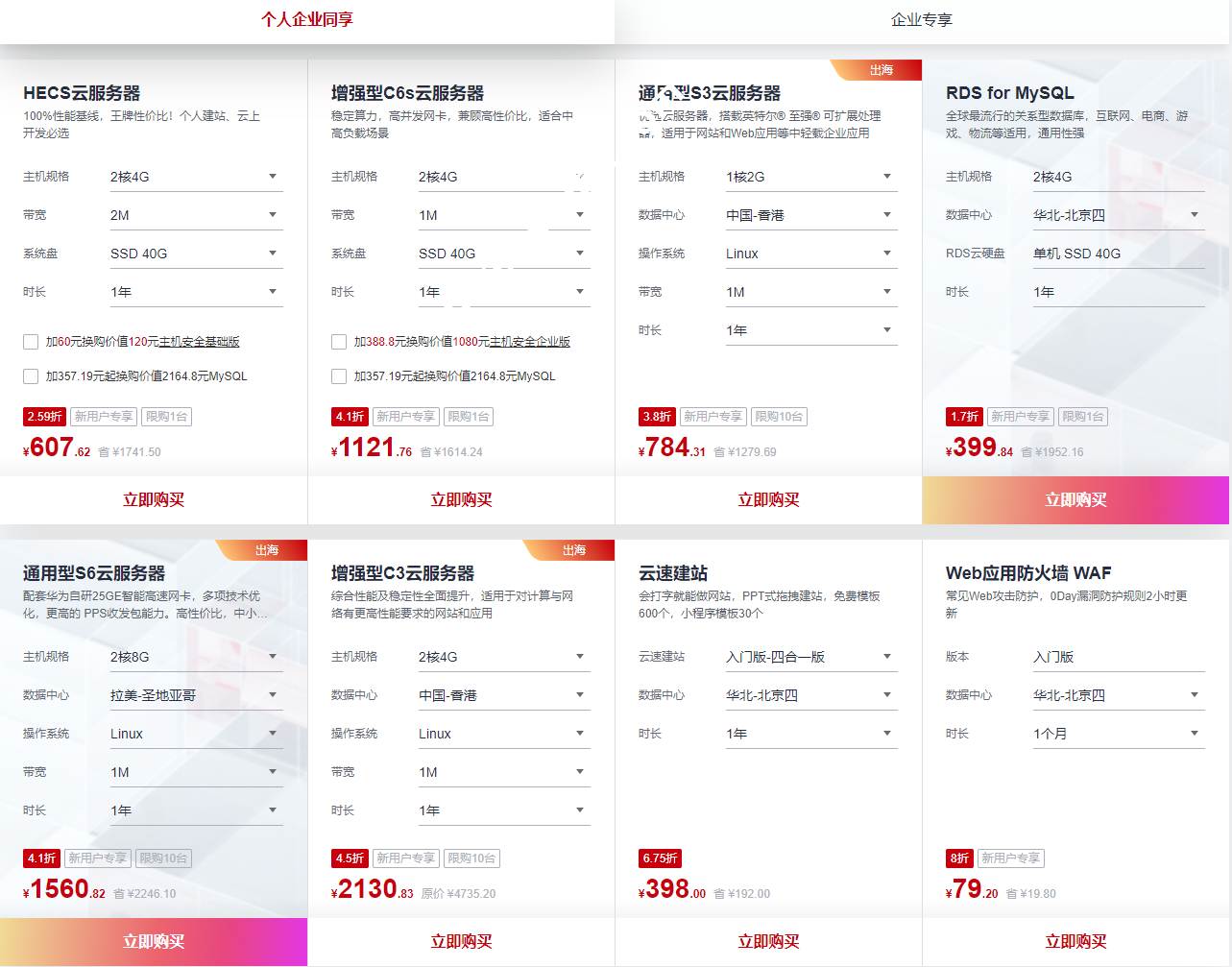Open the 时长 dropdown in the 通用型S6 card

coord(196,810)
